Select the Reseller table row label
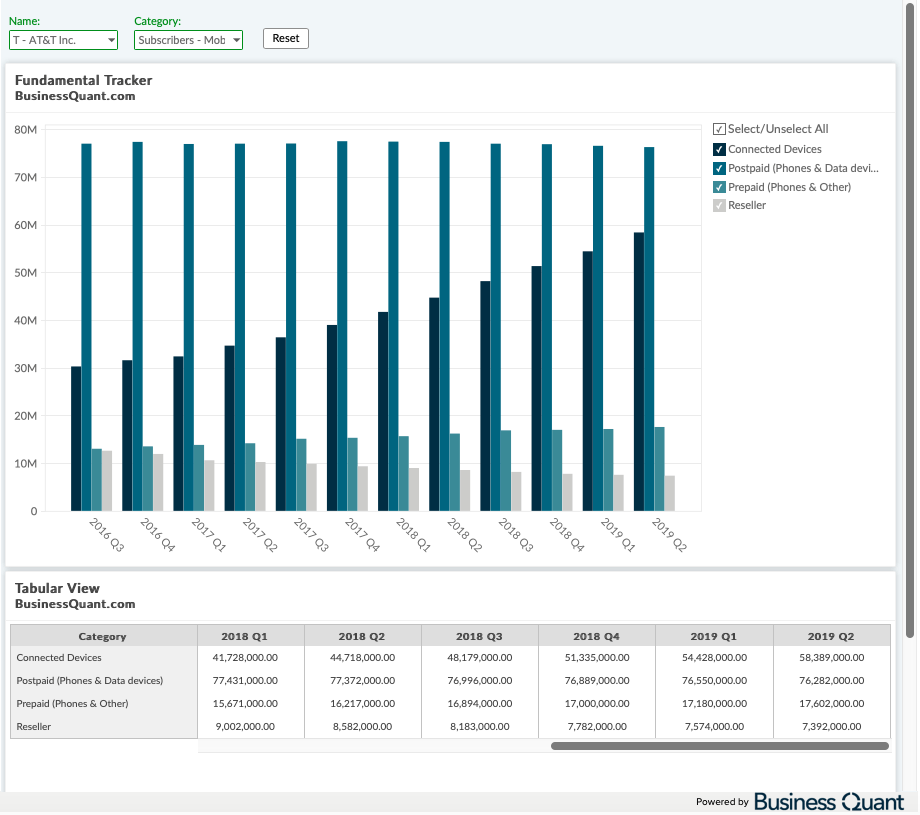This screenshot has width=920, height=815. click(x=33, y=726)
